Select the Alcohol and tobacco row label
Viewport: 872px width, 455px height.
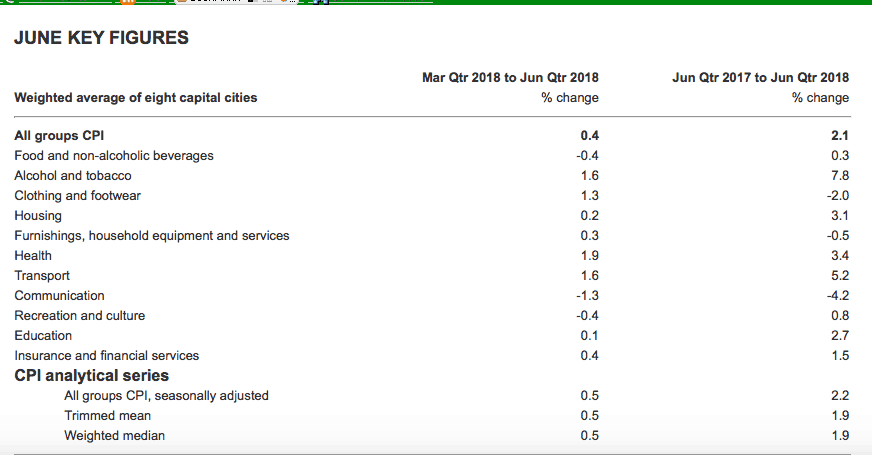73,175
